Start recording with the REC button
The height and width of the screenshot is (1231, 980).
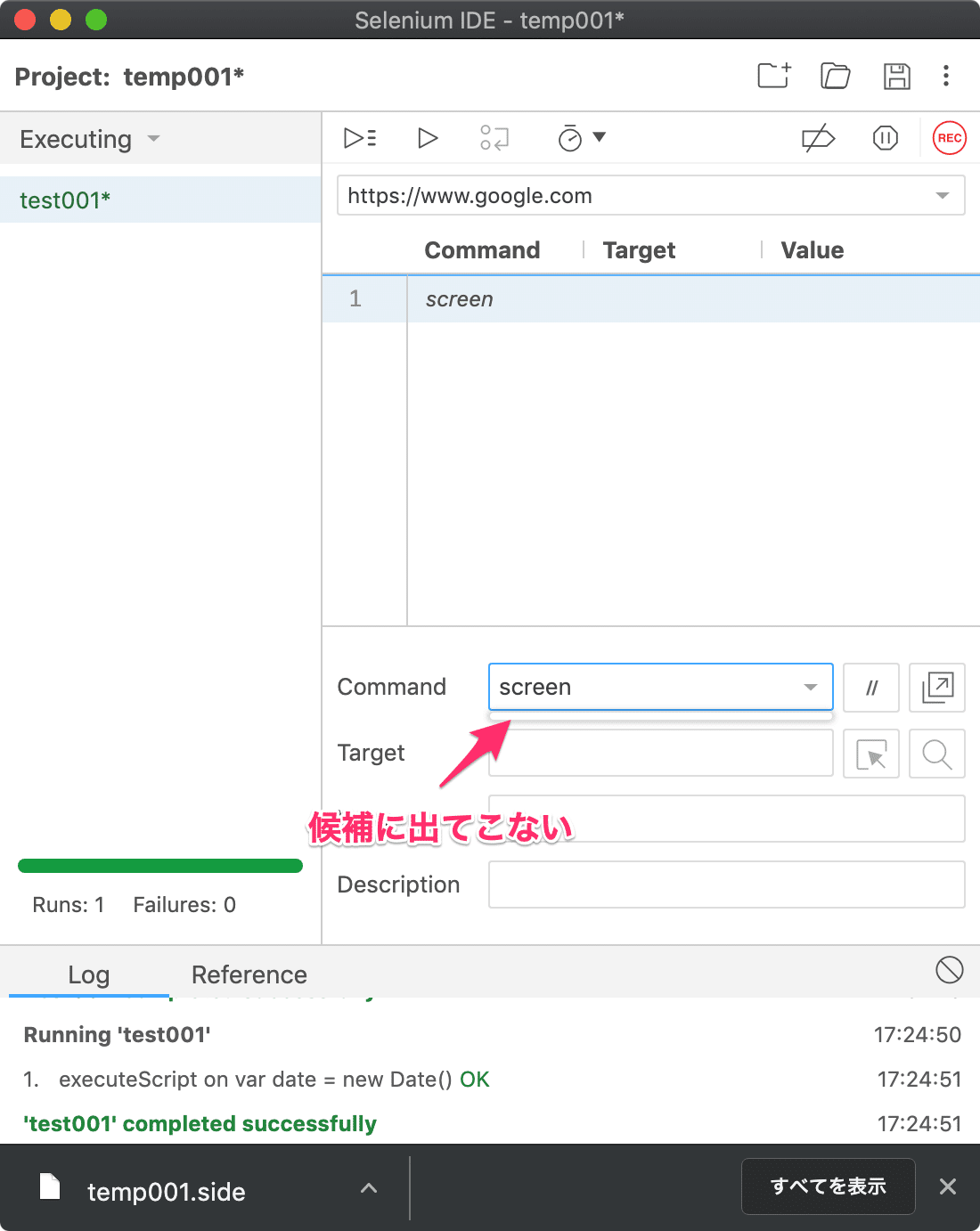click(949, 138)
